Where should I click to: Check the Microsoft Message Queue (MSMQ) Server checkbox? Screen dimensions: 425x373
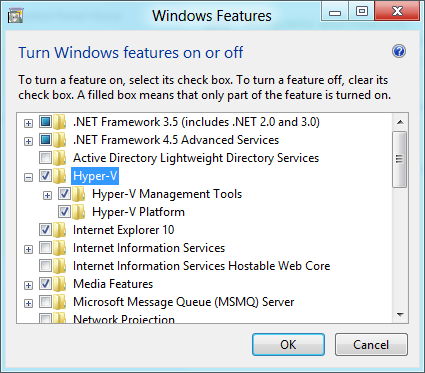click(x=45, y=302)
